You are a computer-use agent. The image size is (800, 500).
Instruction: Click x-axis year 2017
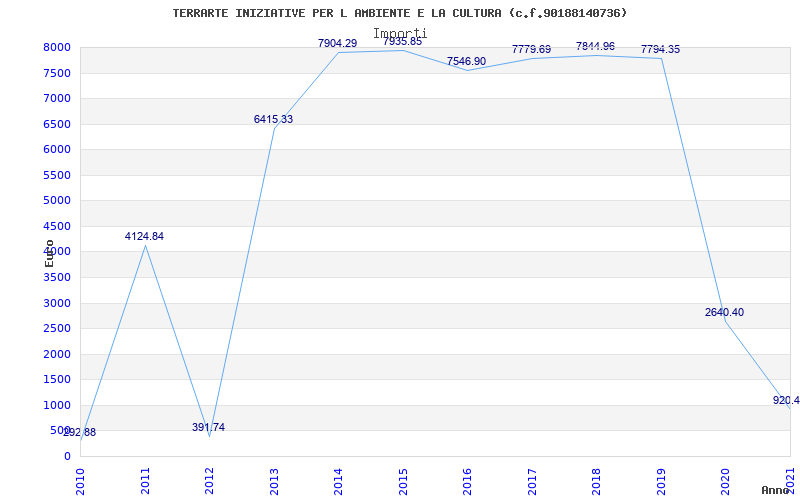(533, 482)
